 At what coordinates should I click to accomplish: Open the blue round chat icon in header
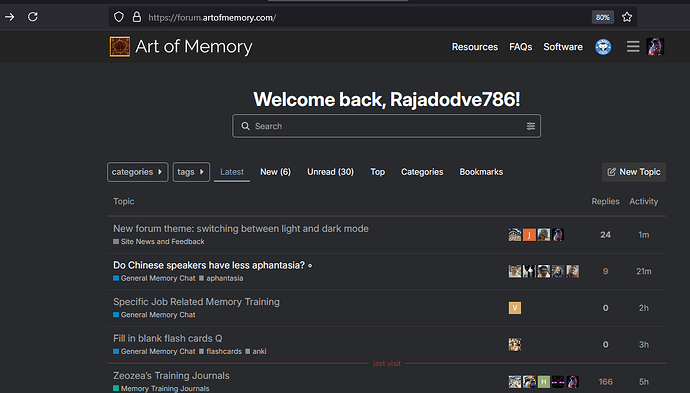(x=603, y=47)
